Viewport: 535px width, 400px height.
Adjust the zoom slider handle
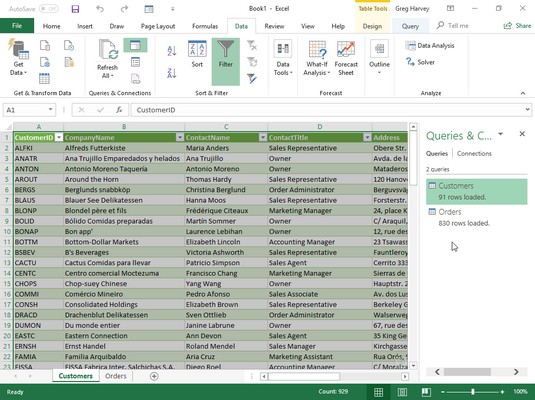[x=473, y=392]
